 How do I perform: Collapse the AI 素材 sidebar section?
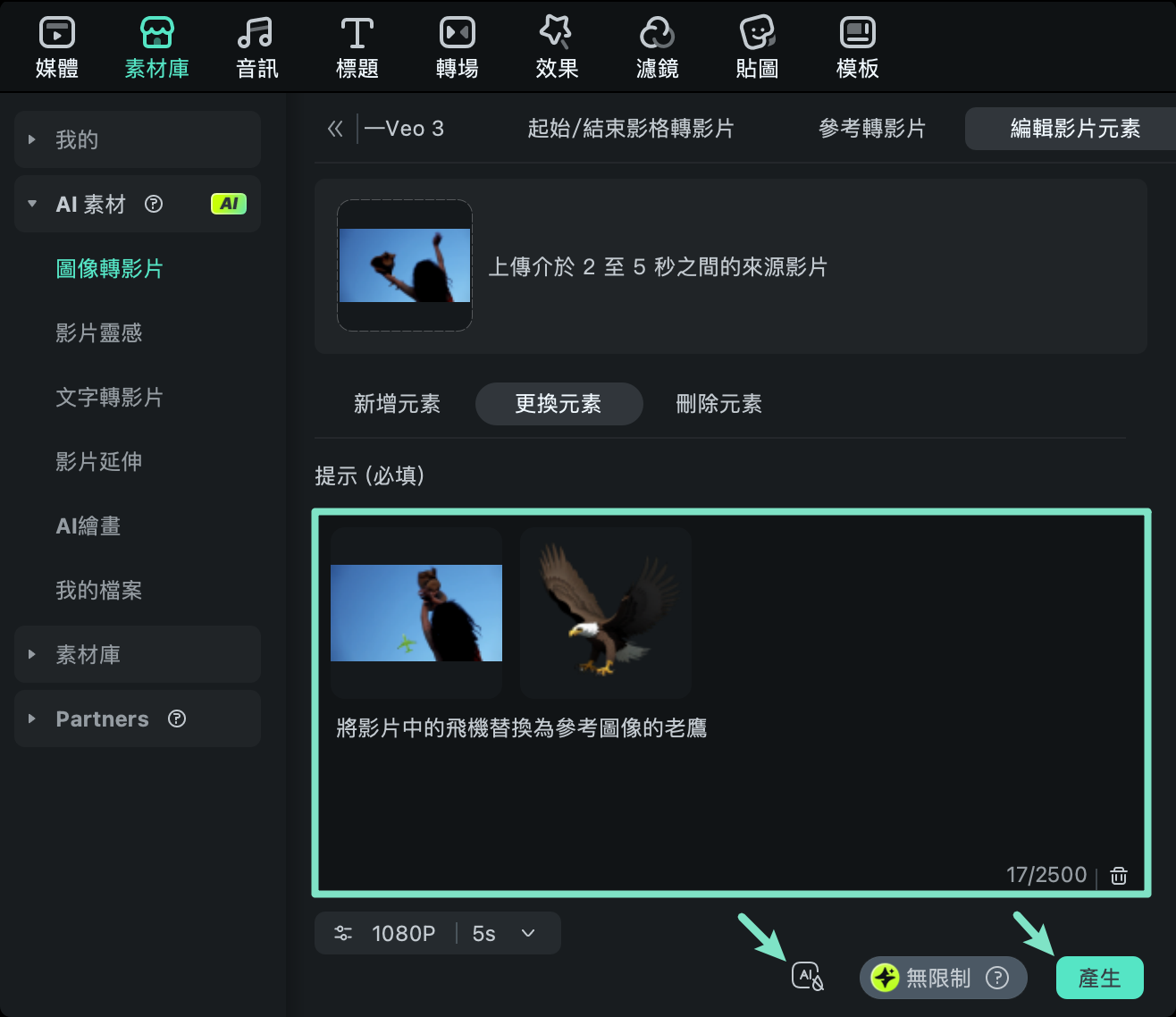coord(32,204)
